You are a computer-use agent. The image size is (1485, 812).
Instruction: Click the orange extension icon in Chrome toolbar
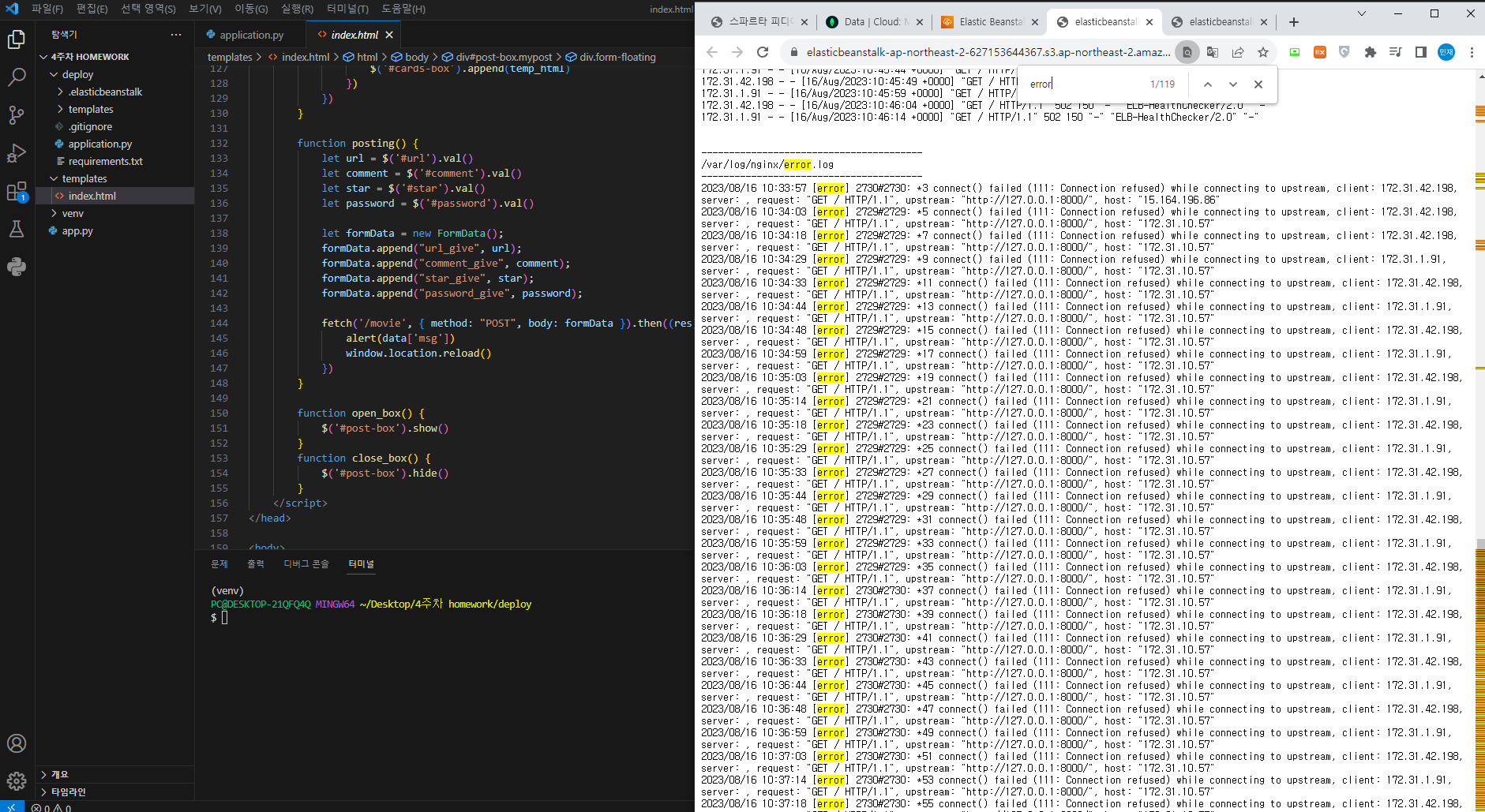click(1320, 52)
